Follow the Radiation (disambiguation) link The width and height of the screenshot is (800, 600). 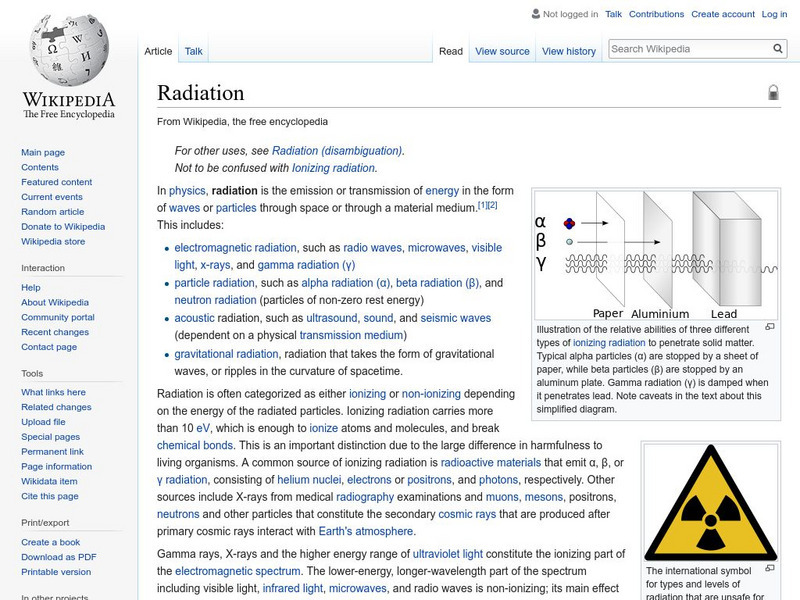(337, 151)
